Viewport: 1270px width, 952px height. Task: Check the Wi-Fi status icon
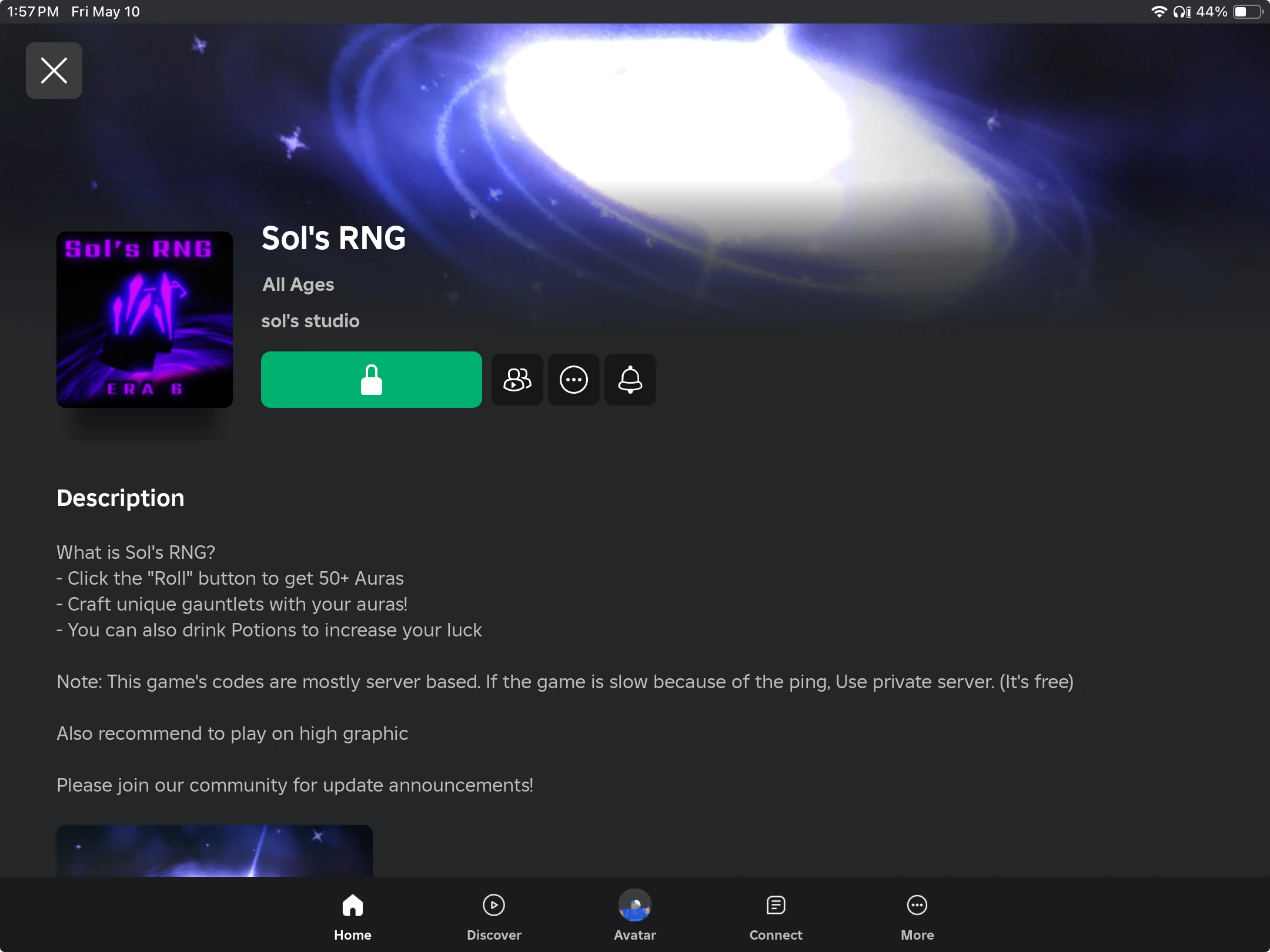(1159, 12)
